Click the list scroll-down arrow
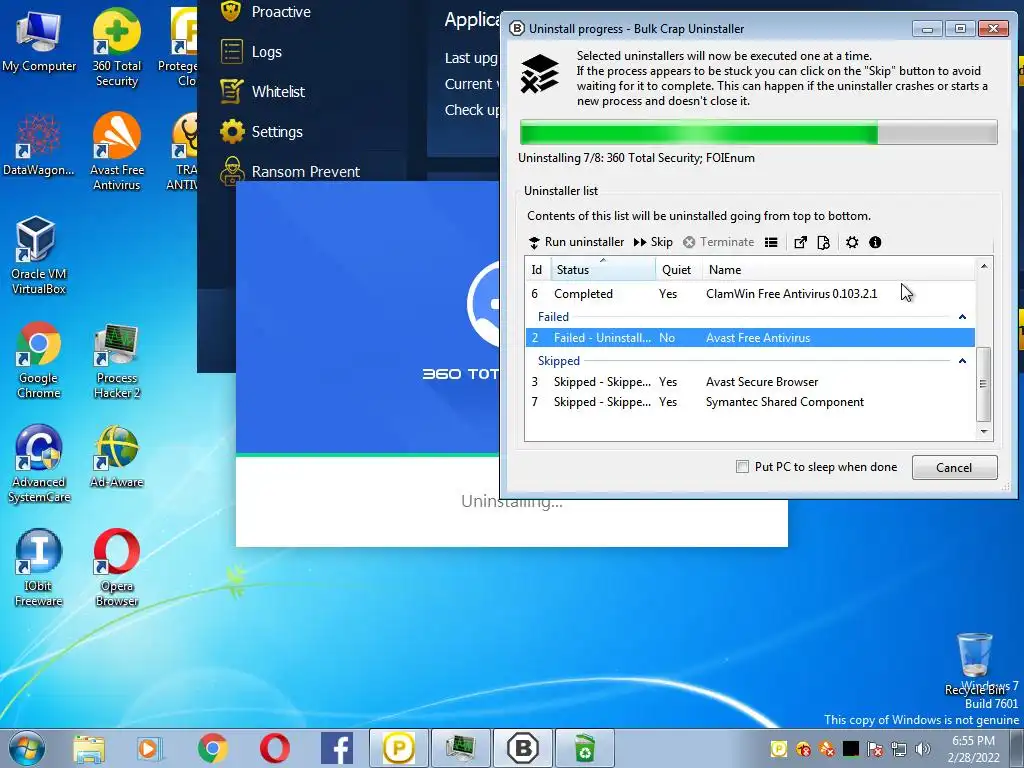This screenshot has width=1024, height=768. click(x=984, y=432)
